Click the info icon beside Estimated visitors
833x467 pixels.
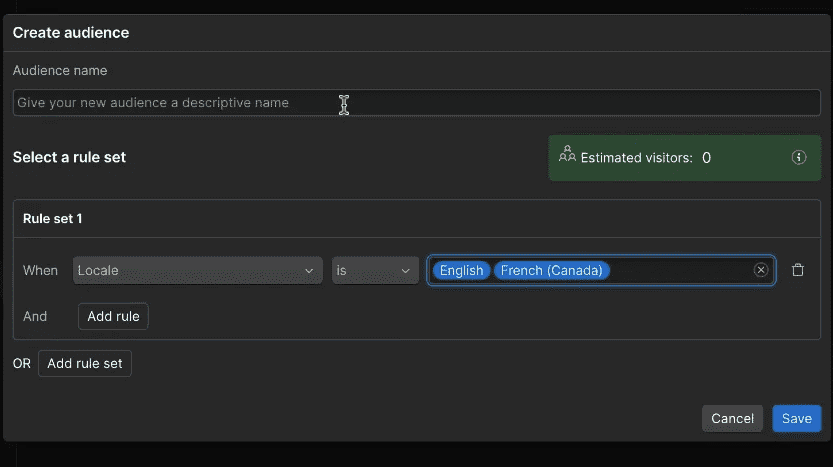click(798, 157)
